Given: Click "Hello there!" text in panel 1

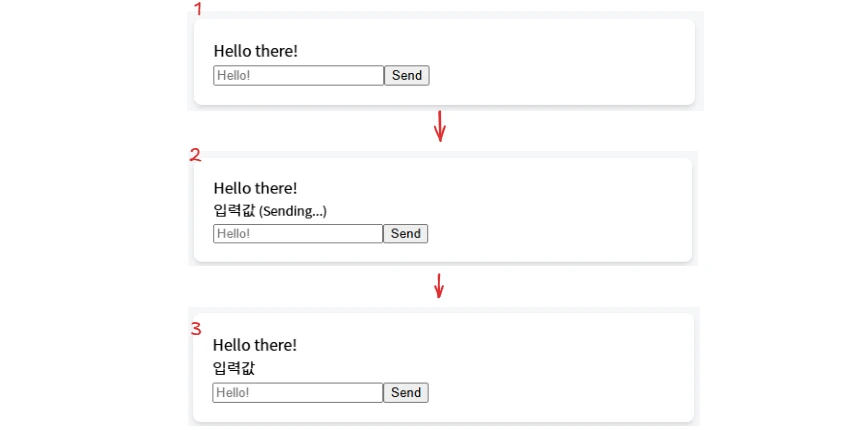Looking at the screenshot, I should [x=256, y=51].
